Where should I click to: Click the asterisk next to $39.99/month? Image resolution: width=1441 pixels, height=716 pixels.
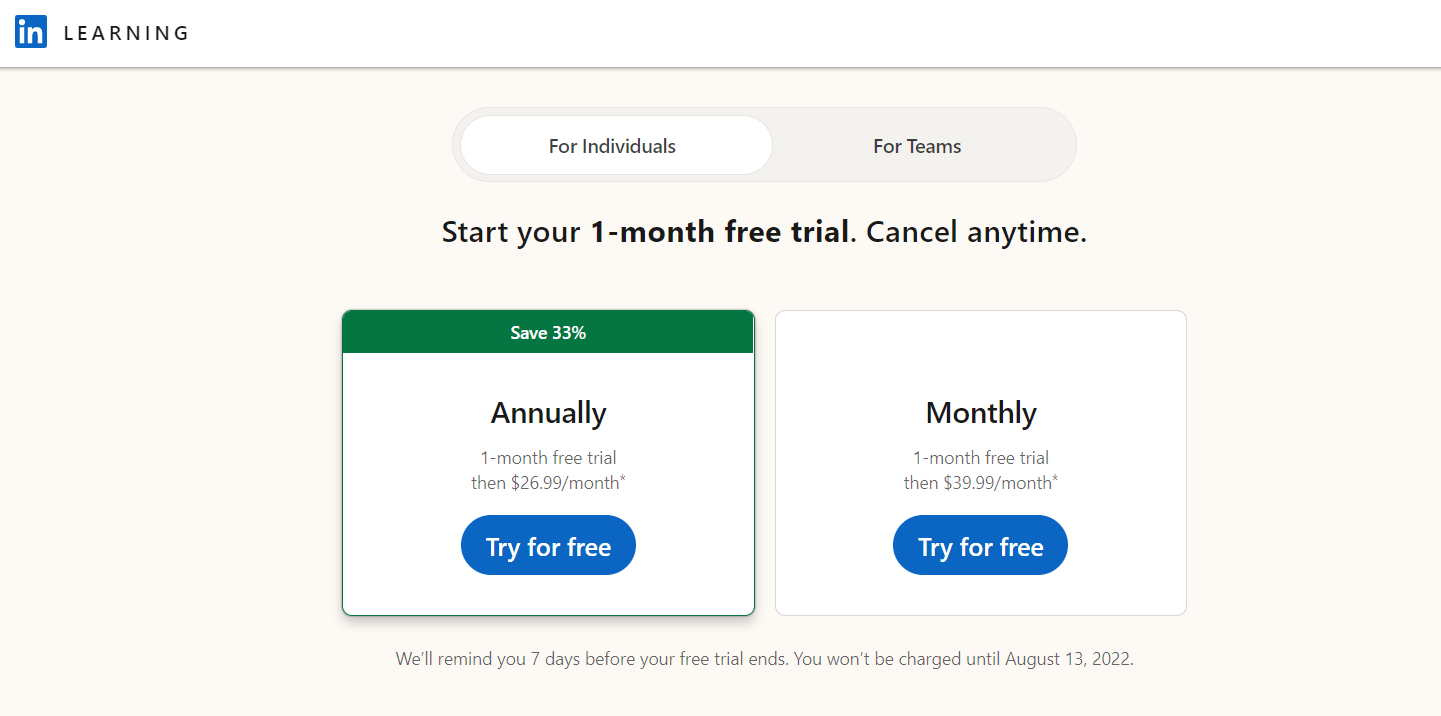(1055, 476)
